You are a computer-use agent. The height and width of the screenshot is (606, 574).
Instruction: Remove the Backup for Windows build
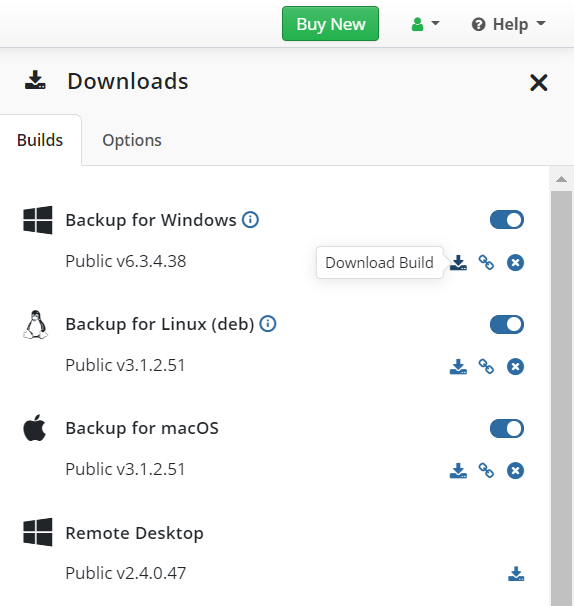tap(515, 262)
